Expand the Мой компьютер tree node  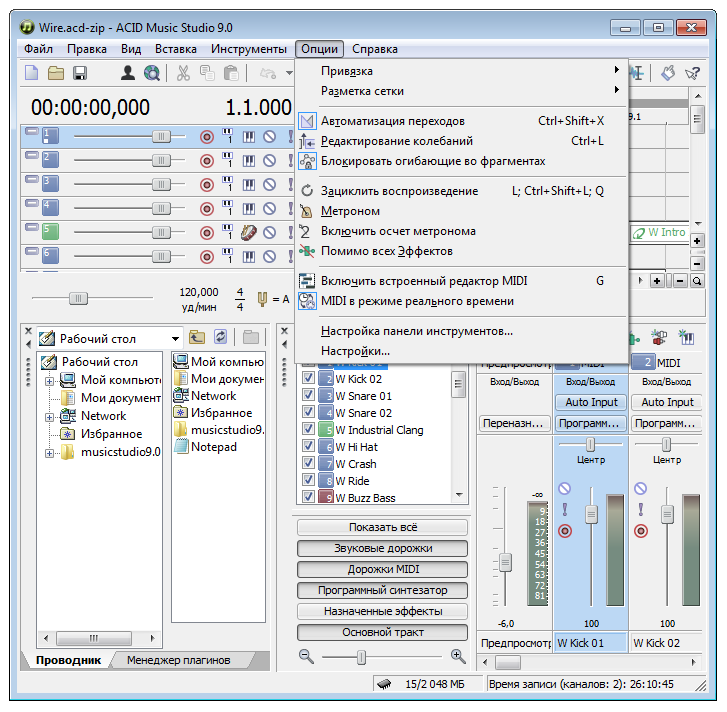click(49, 381)
